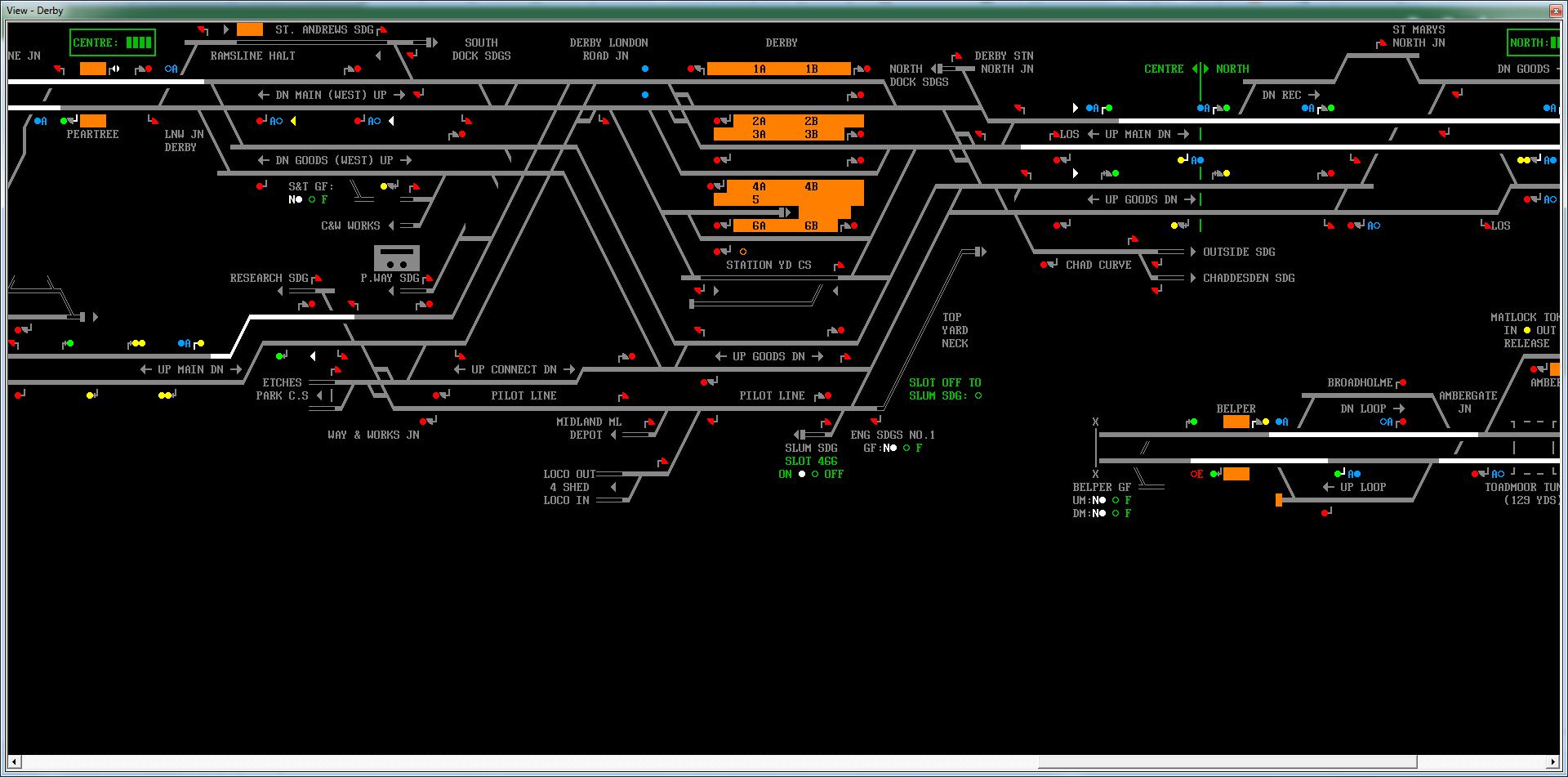
Task: Click the orange berth above RAMSLINE HALT
Action: tap(250, 29)
